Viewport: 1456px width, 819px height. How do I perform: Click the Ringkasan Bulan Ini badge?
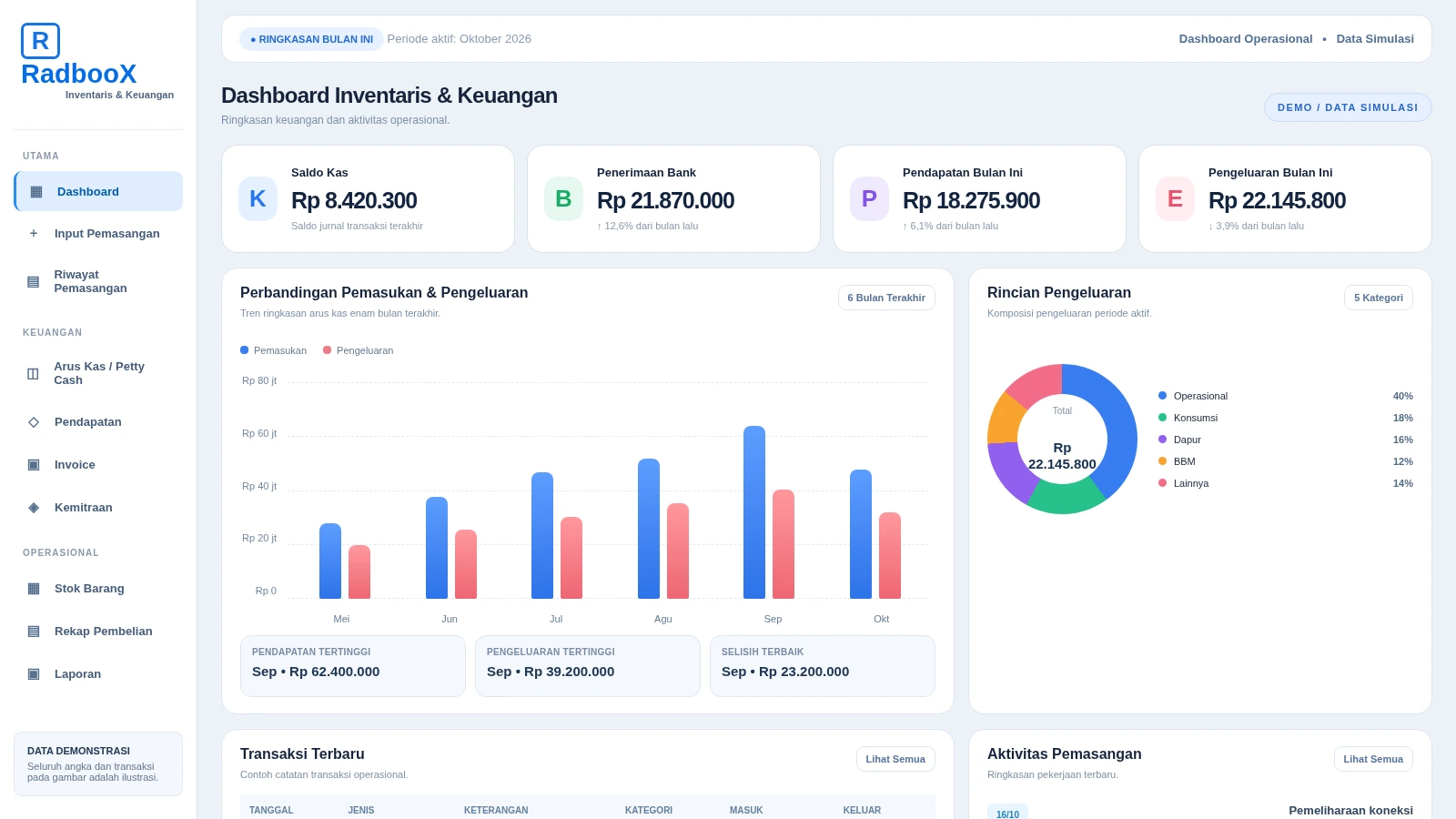(x=311, y=39)
